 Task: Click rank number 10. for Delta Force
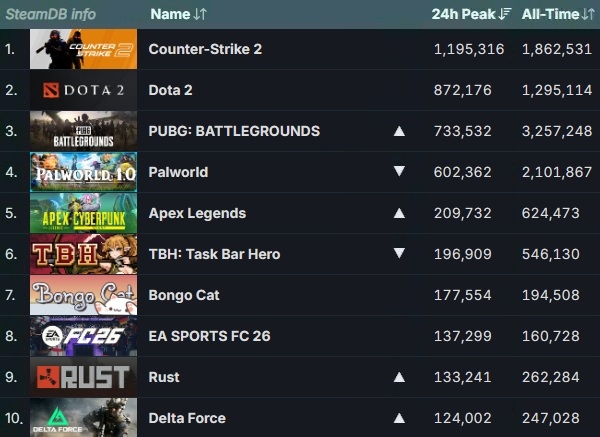coord(14,418)
